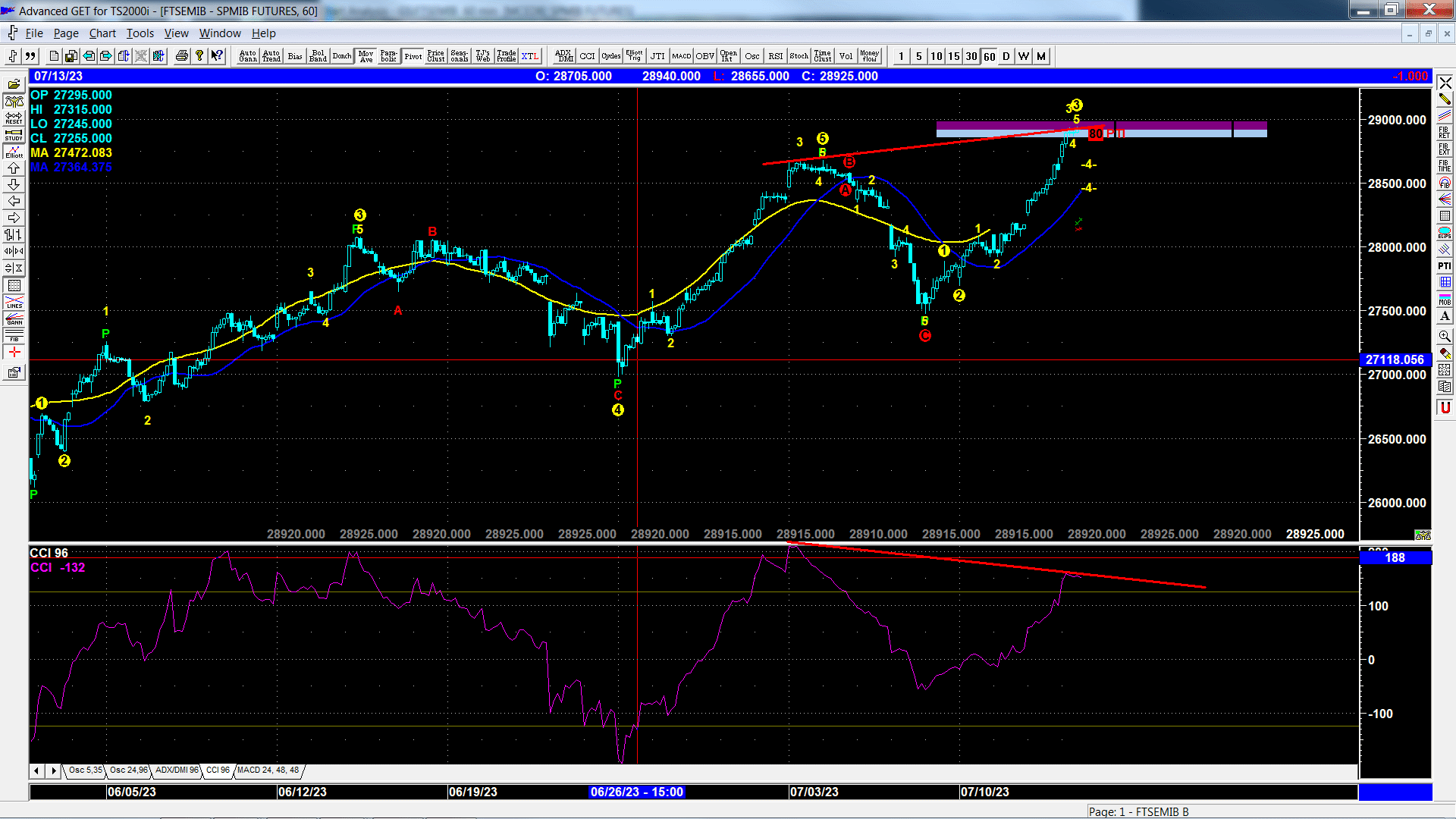
Task: Click the print icon
Action: [182, 56]
